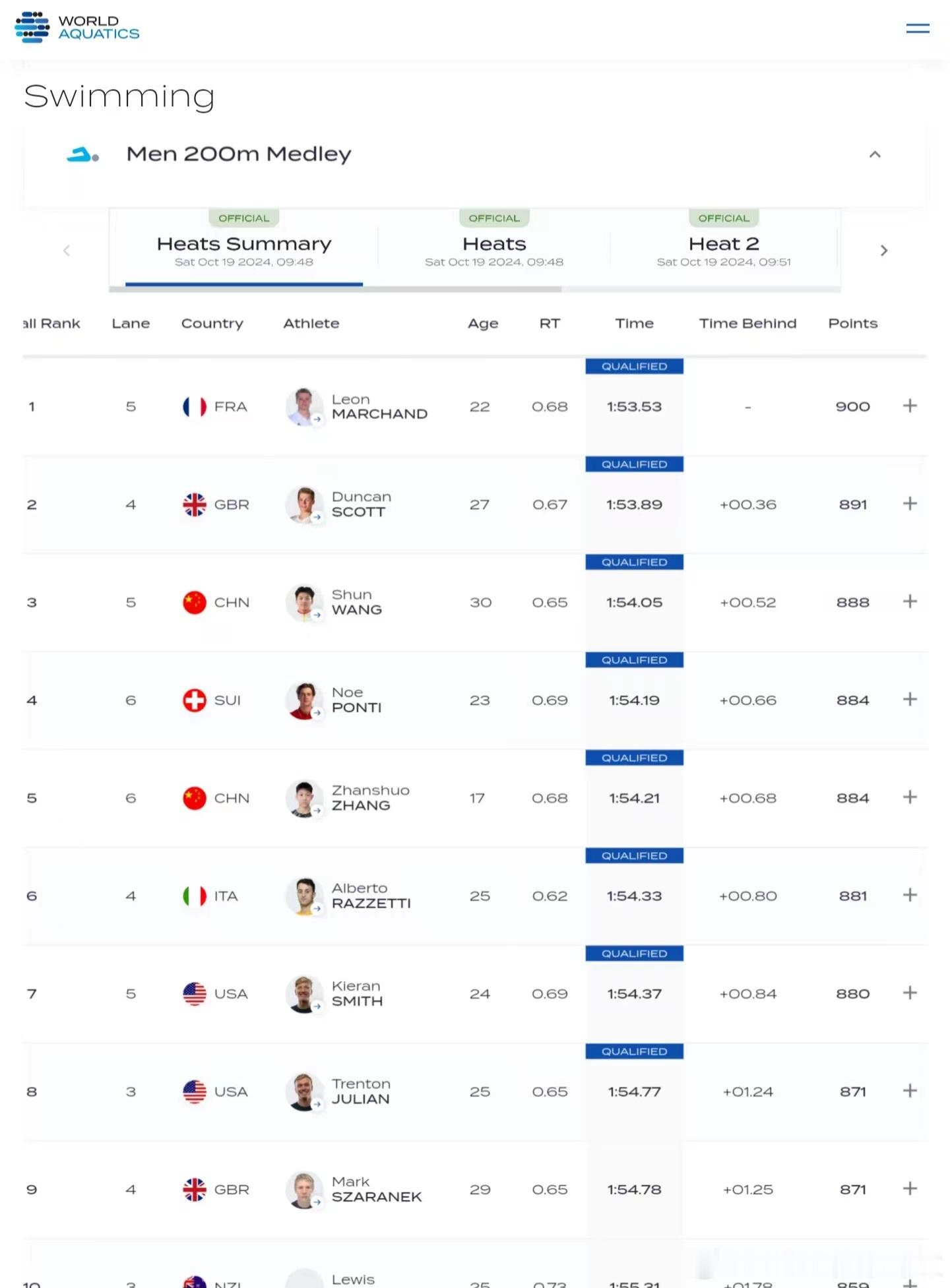
Task: Click the Italy flag for Razzetti
Action: 194,896
